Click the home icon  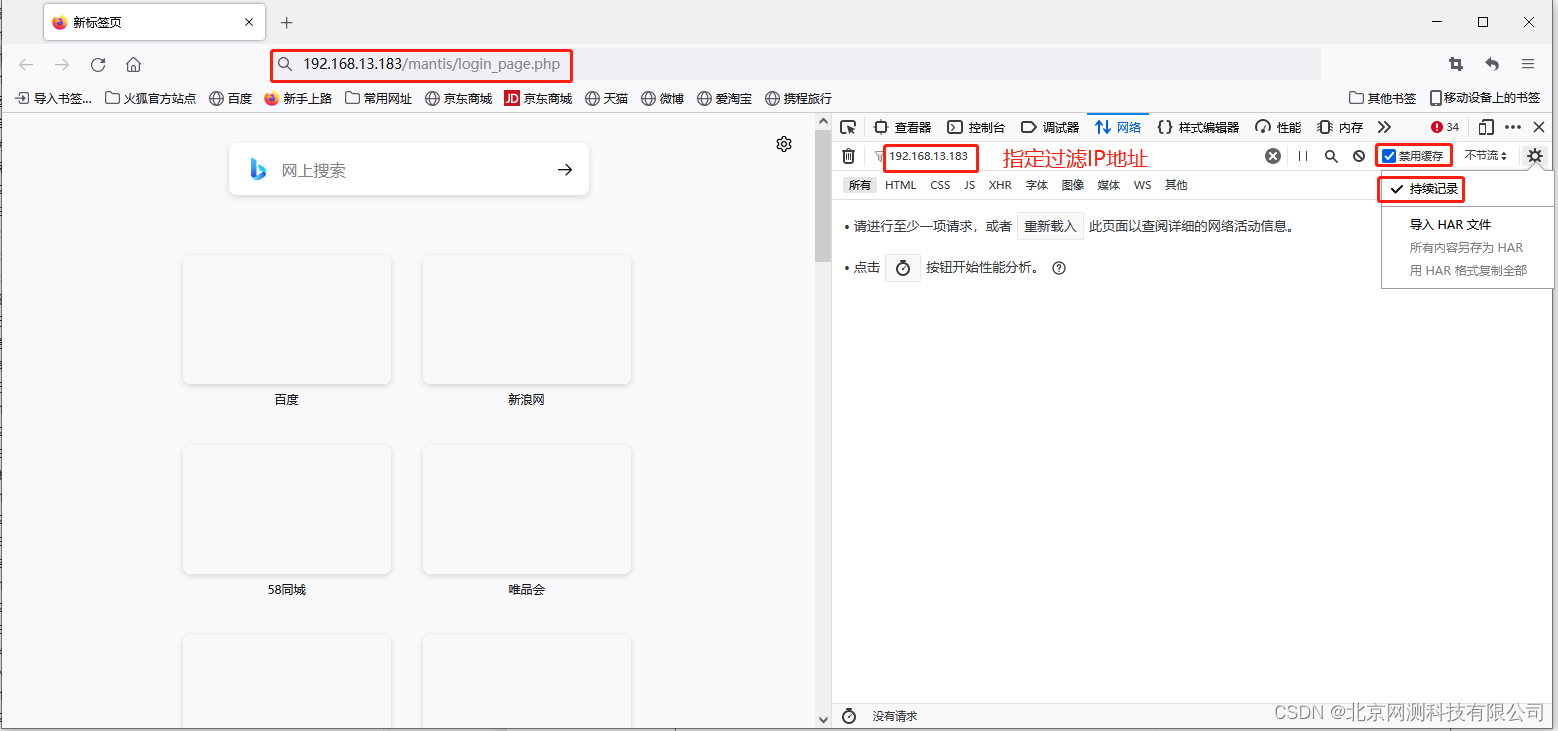(x=133, y=64)
